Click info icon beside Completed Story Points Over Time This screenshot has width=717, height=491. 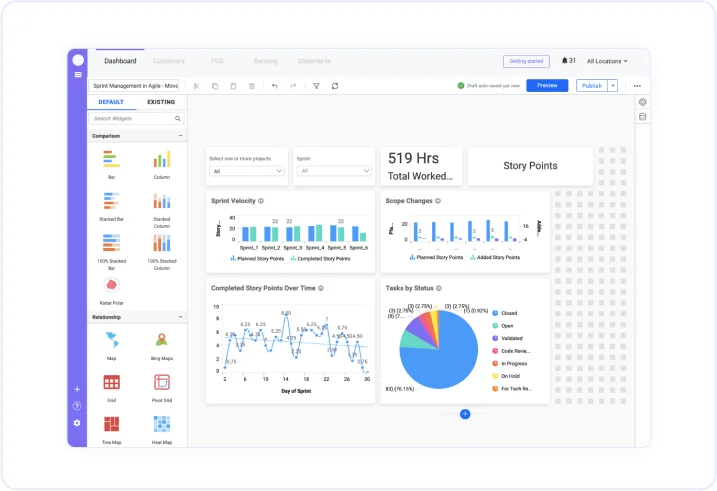(321, 288)
